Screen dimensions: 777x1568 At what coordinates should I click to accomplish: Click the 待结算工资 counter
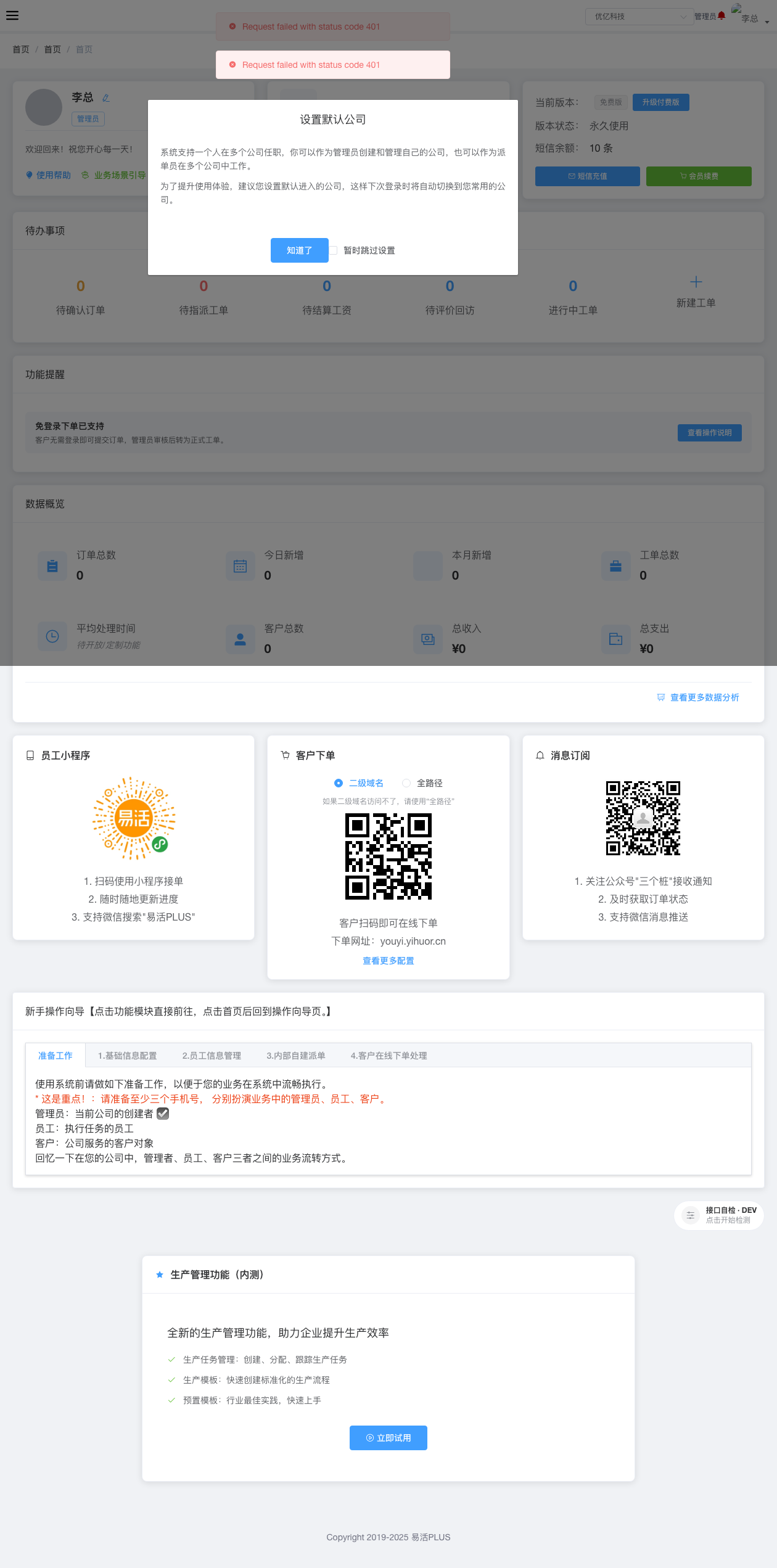pos(327,297)
